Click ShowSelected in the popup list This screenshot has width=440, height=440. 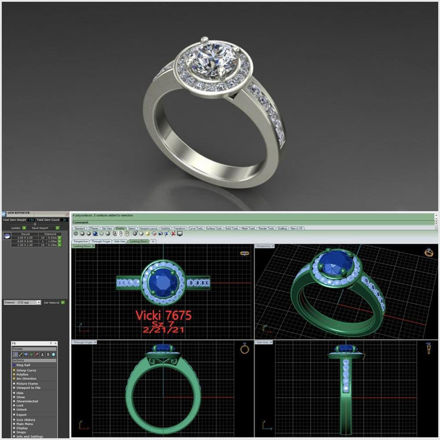(27, 401)
